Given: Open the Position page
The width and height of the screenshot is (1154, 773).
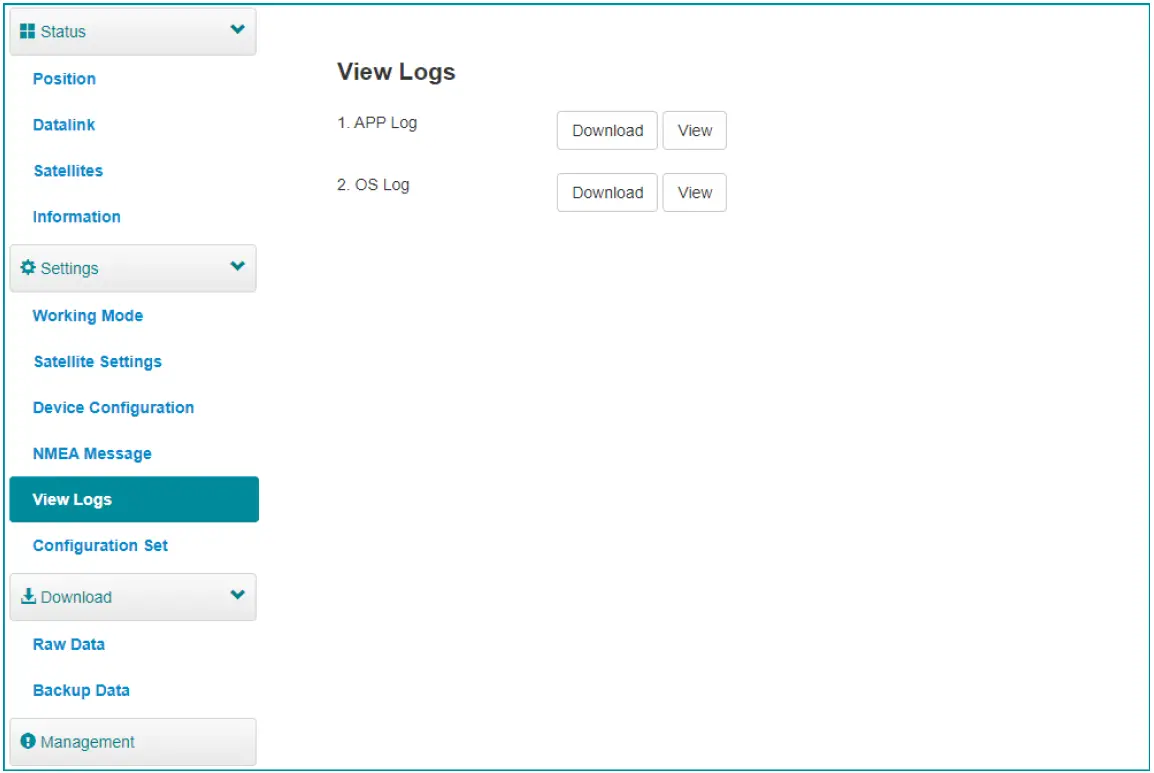Looking at the screenshot, I should coord(64,79).
